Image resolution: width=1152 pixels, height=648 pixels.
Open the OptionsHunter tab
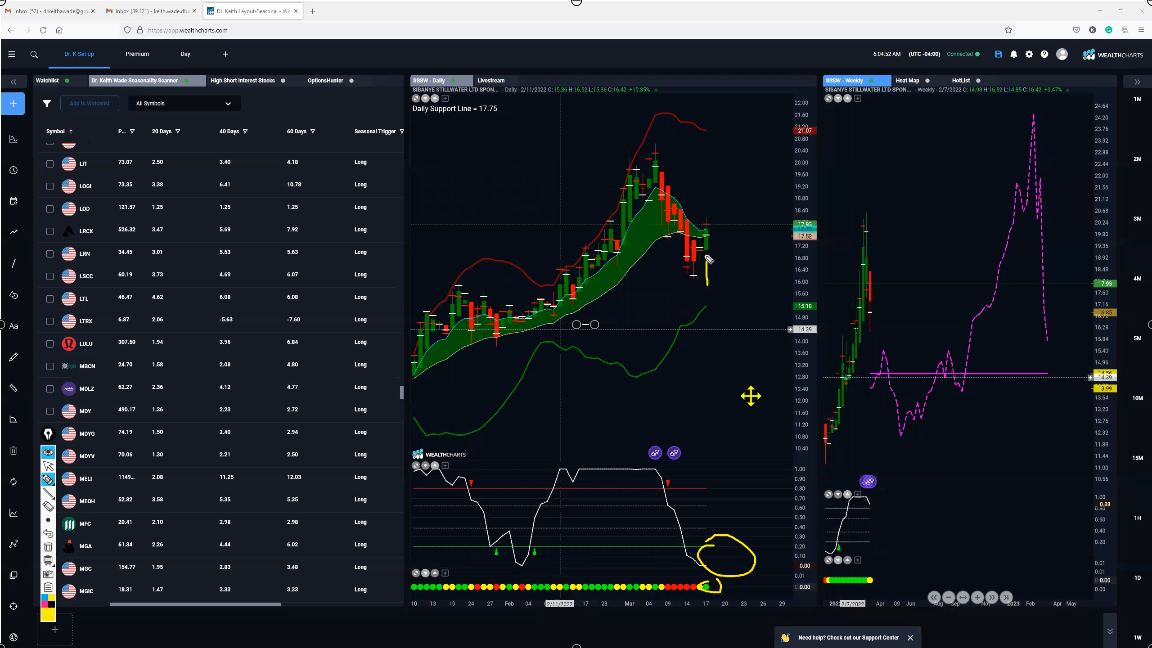[x=325, y=81]
